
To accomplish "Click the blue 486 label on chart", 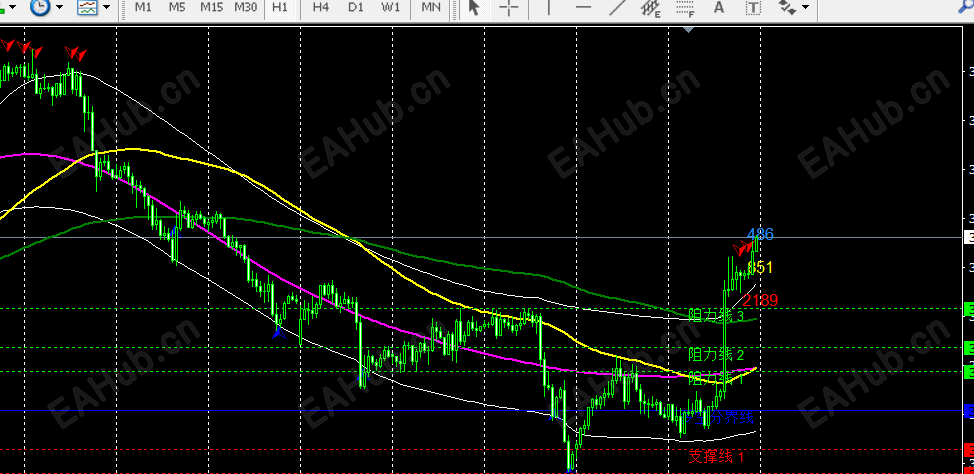I will pyautogui.click(x=760, y=234).
